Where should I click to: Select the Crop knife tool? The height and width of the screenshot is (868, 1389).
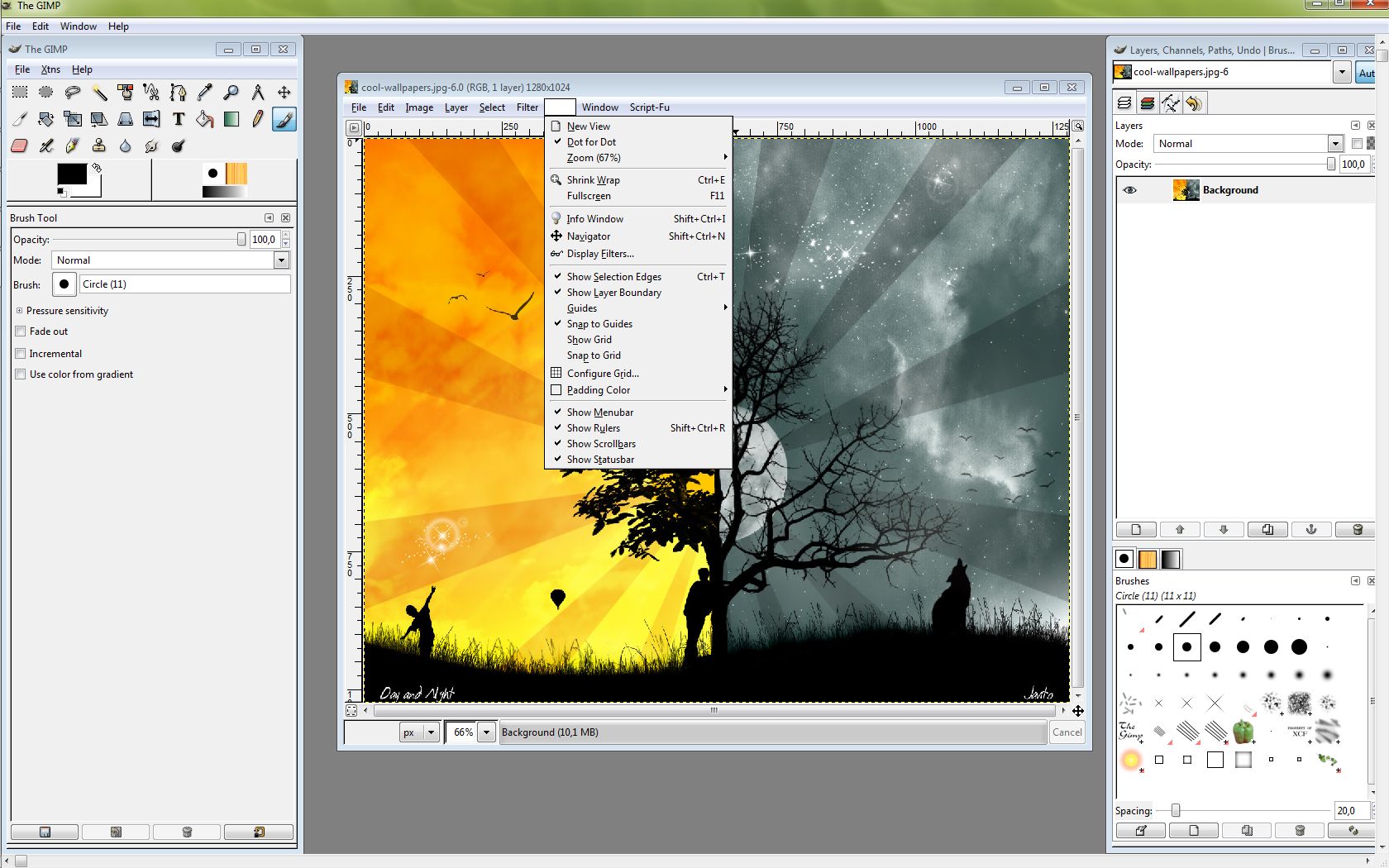20,119
